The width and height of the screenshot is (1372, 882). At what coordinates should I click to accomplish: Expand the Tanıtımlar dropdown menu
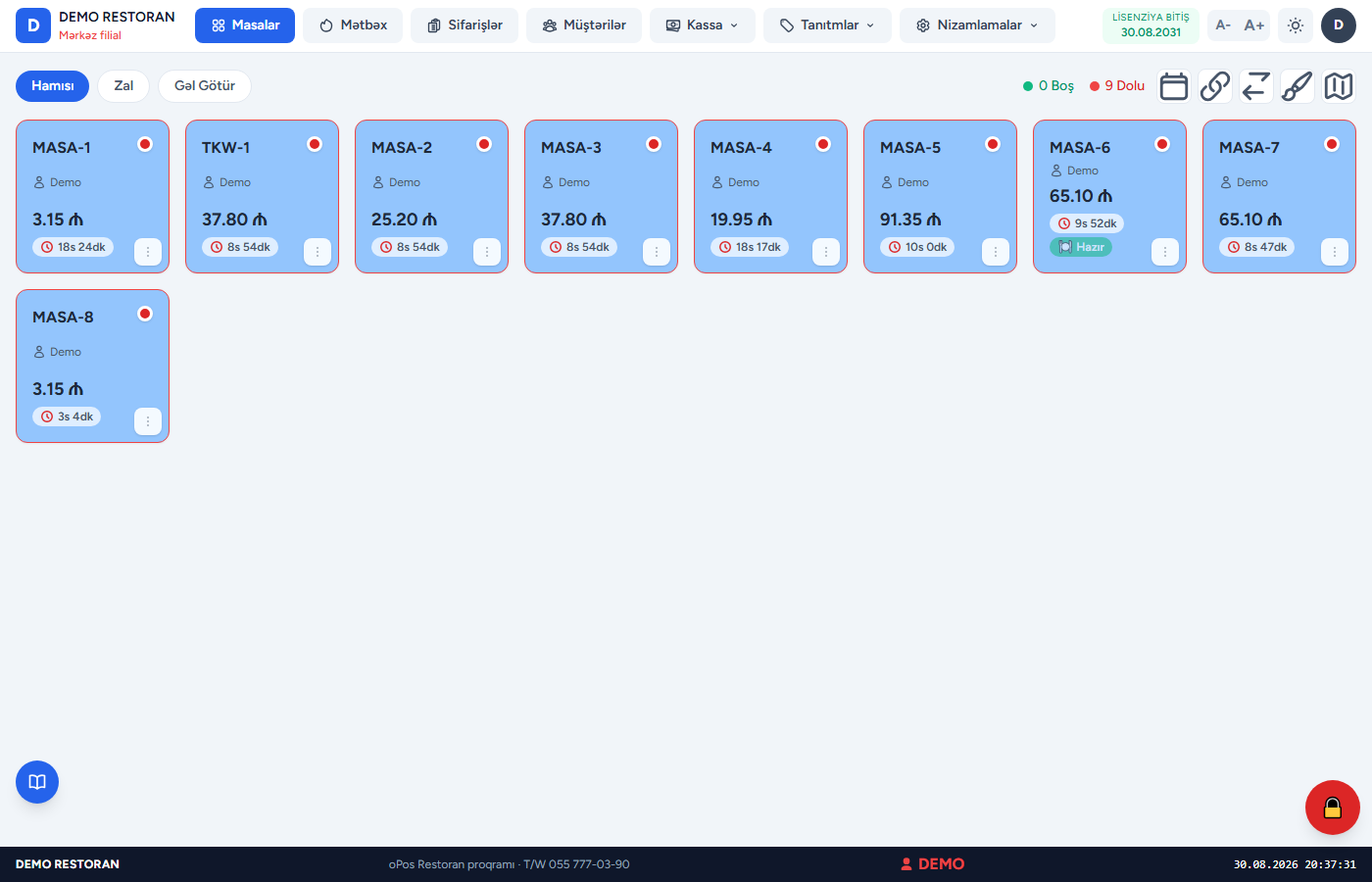point(828,25)
